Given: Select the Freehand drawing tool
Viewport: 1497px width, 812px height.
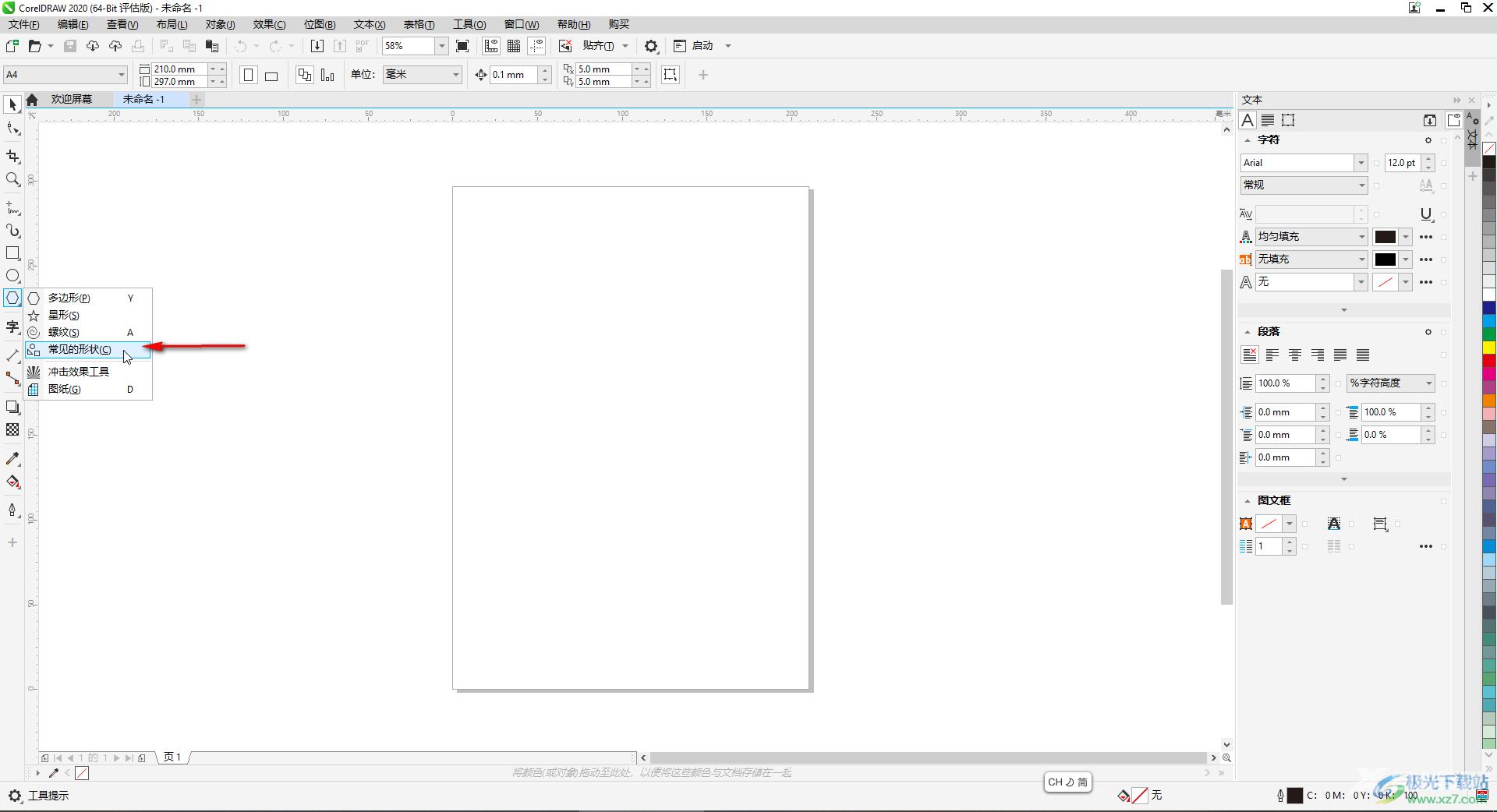Looking at the screenshot, I should click(12, 208).
